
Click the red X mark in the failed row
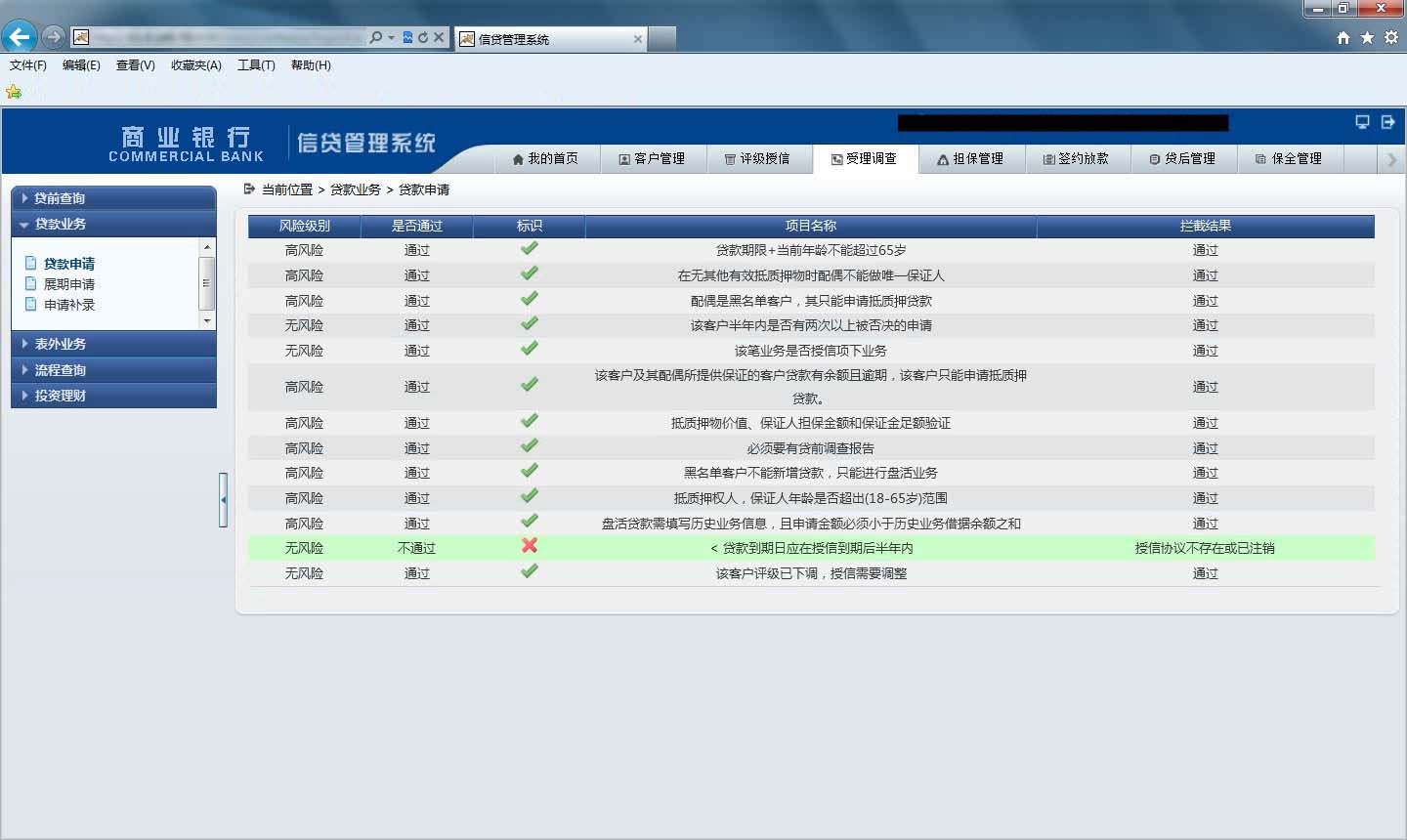coord(530,545)
